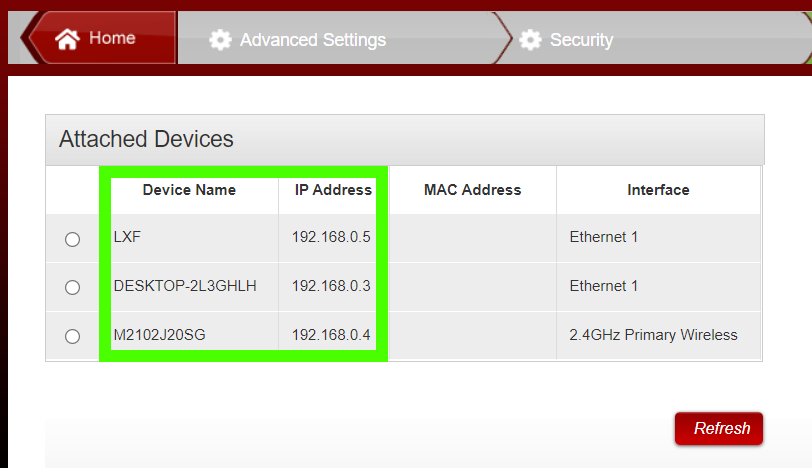The width and height of the screenshot is (812, 468).
Task: Click IP address 192.168.0.5
Action: coord(331,238)
